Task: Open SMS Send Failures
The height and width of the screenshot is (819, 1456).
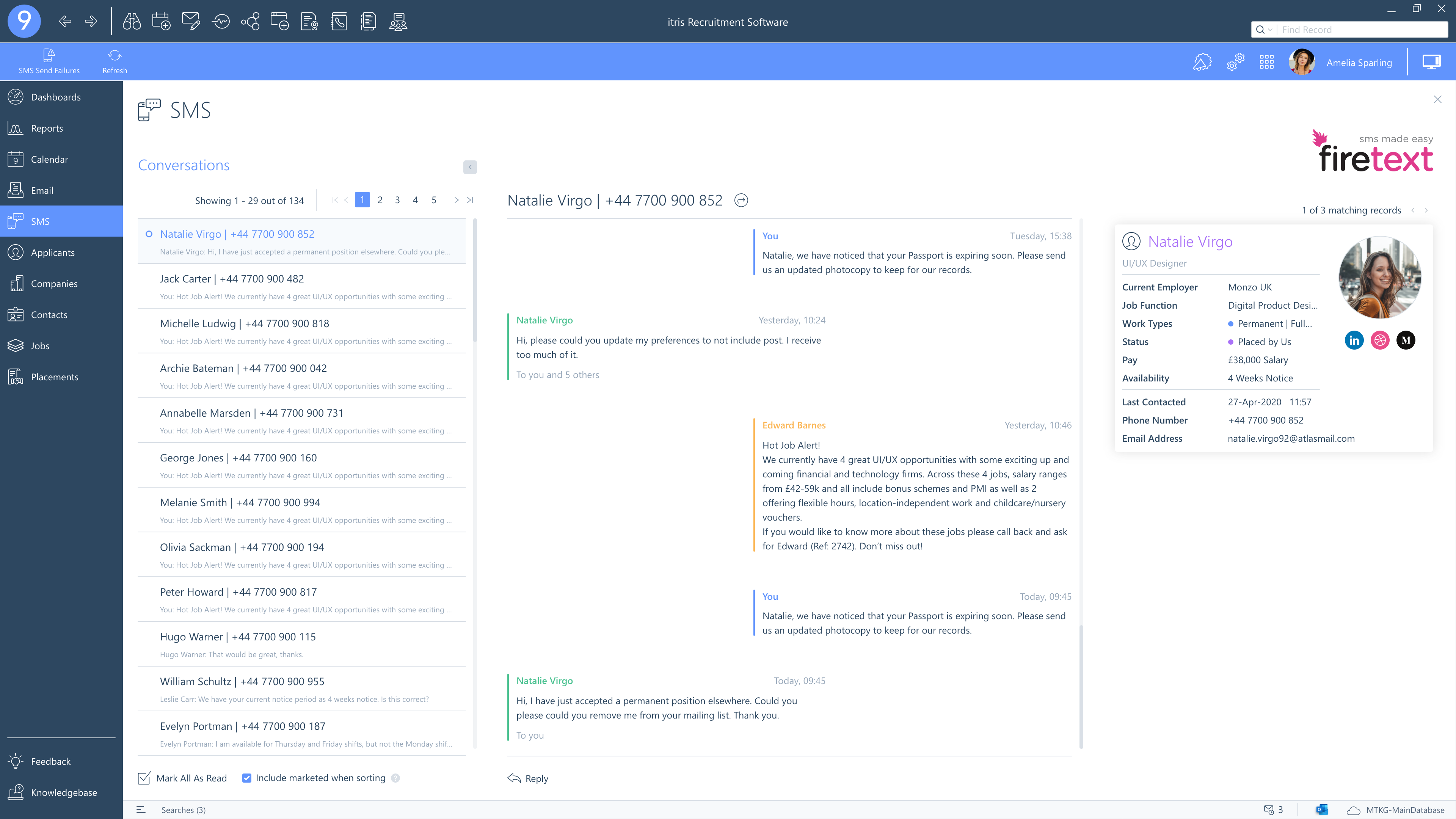Action: pos(49,61)
